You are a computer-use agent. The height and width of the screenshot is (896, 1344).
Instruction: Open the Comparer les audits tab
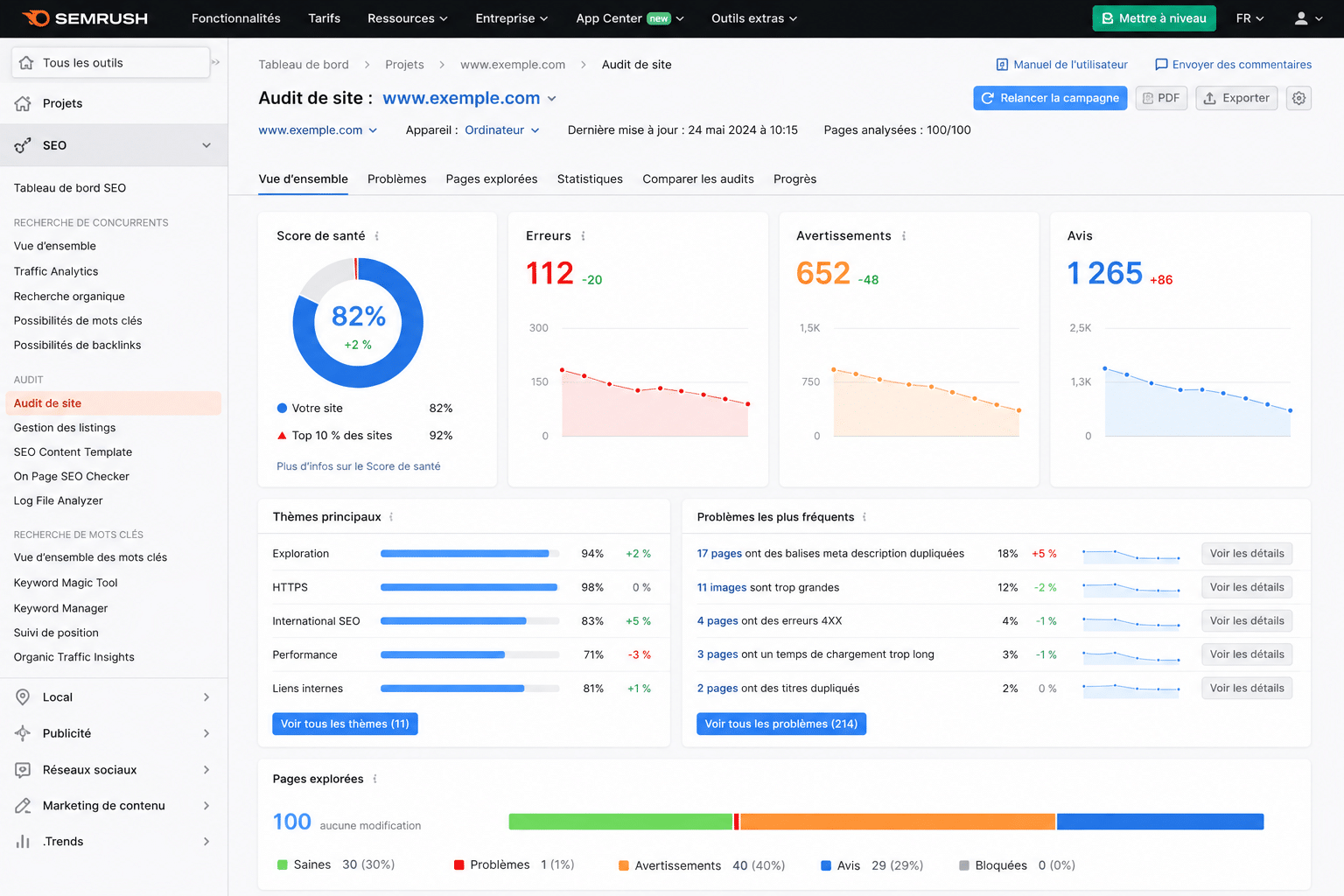[698, 178]
